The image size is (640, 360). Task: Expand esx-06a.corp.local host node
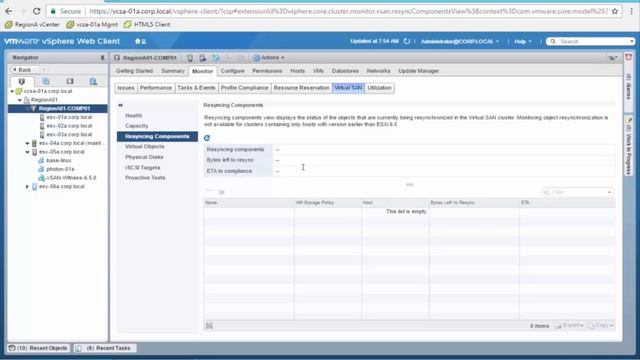click(27, 187)
